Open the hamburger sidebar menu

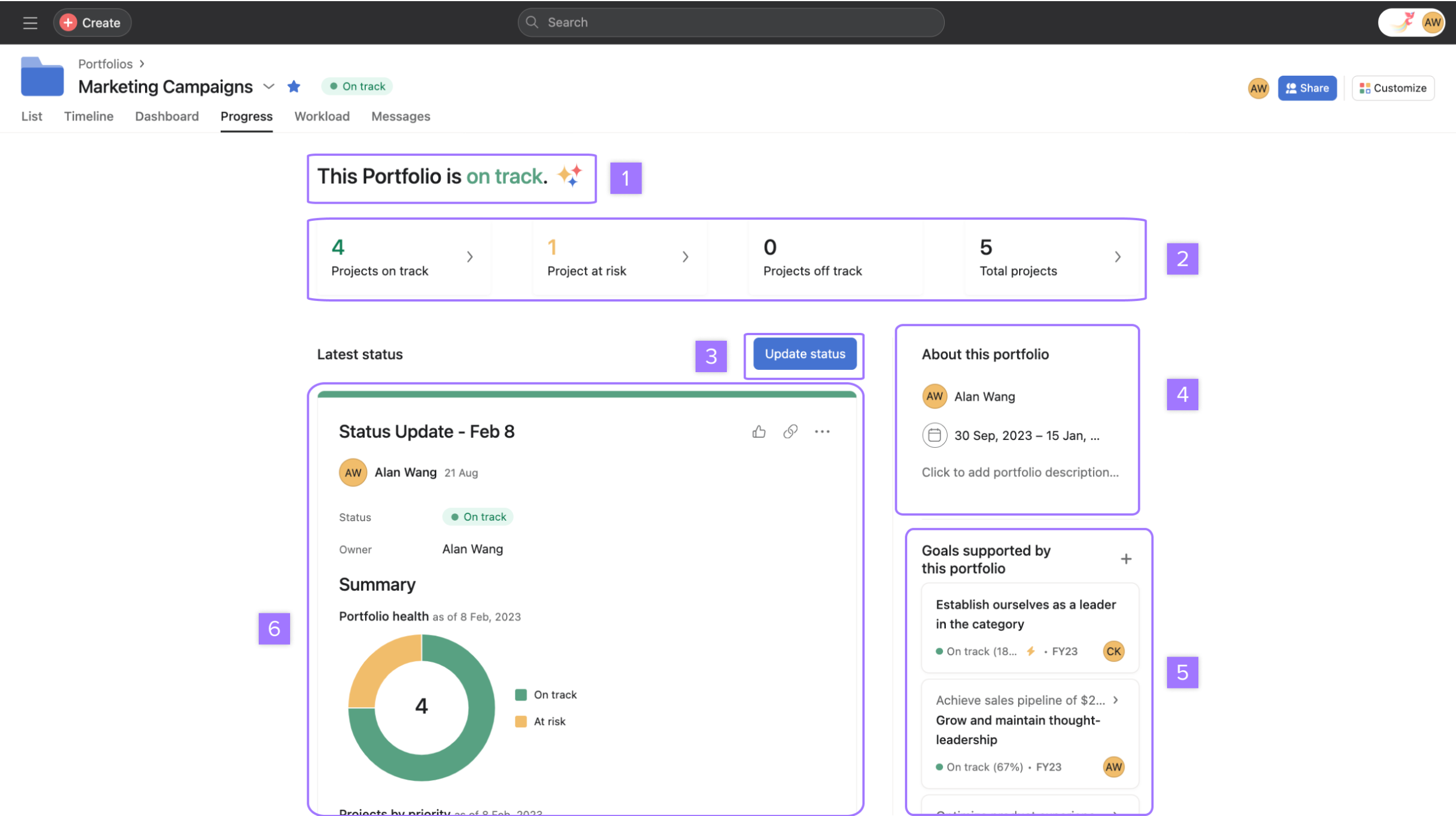pyautogui.click(x=30, y=23)
